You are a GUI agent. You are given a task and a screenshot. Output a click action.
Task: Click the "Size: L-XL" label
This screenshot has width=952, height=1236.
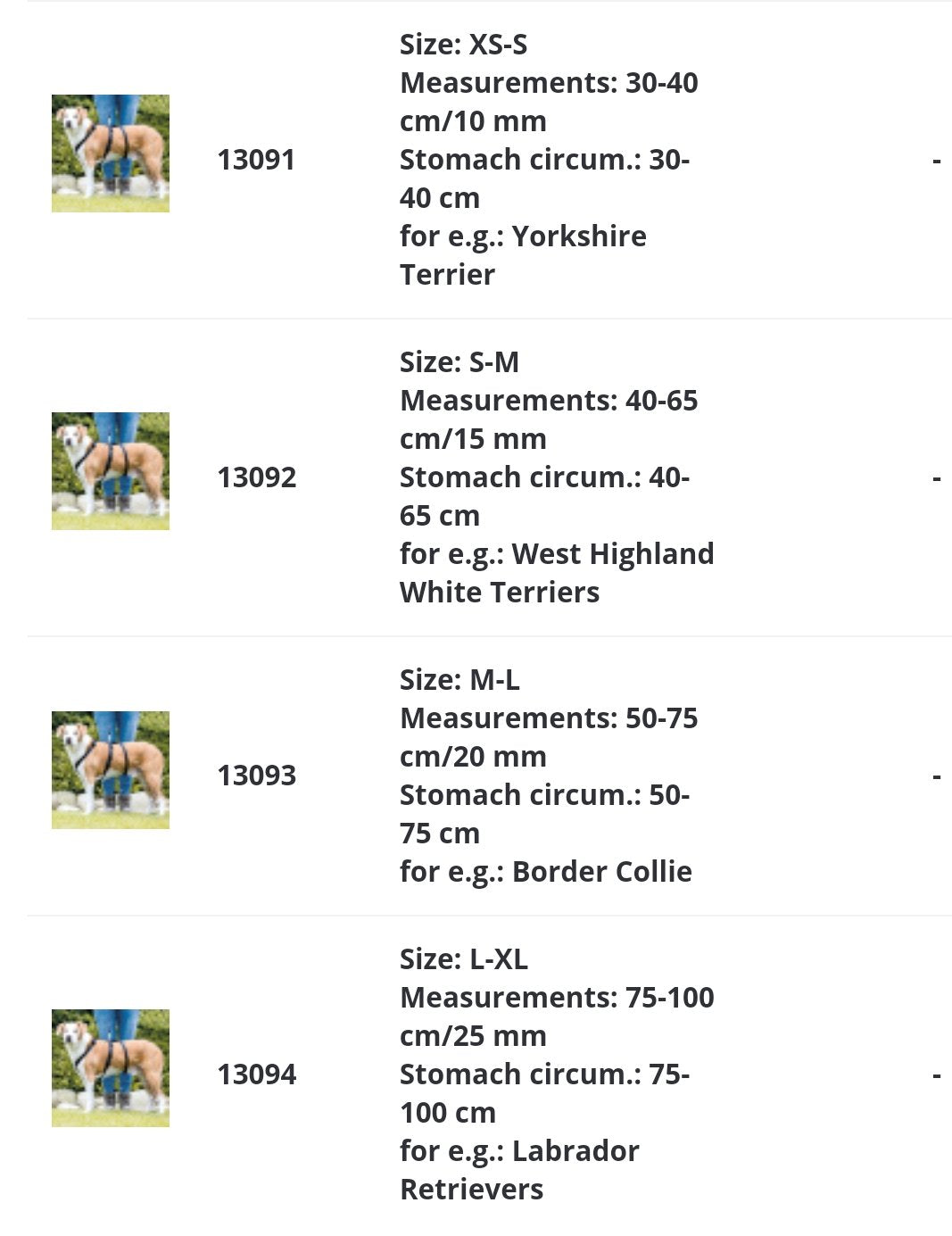point(464,959)
